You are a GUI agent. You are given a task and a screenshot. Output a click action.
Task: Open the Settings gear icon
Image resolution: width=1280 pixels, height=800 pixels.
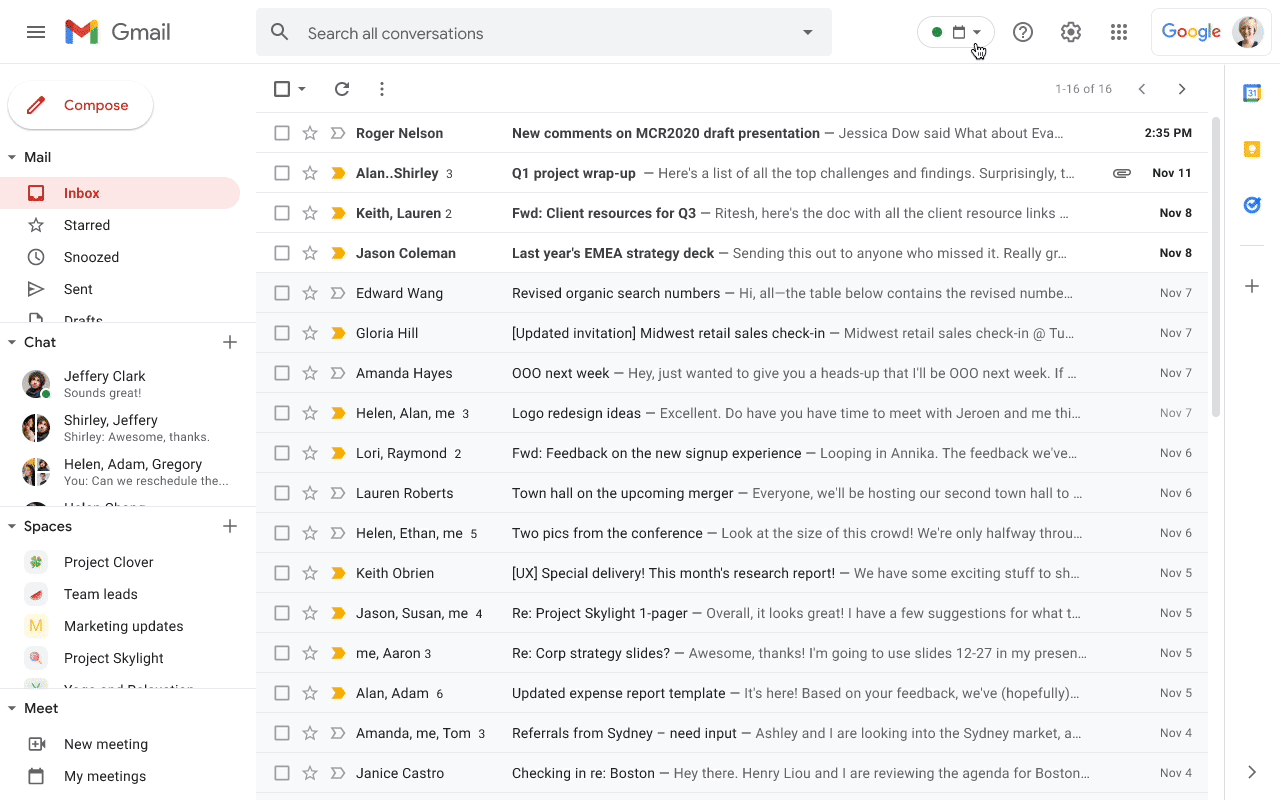click(1071, 32)
